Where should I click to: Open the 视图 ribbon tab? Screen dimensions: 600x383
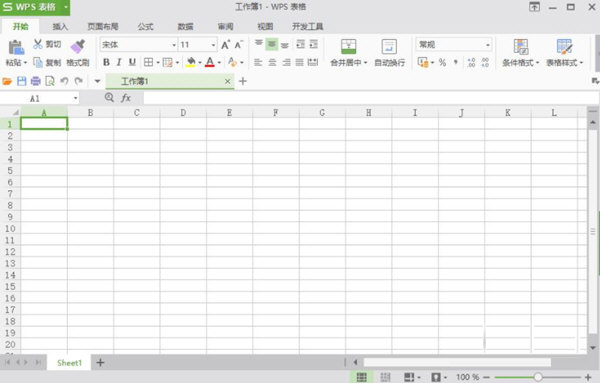[x=265, y=26]
